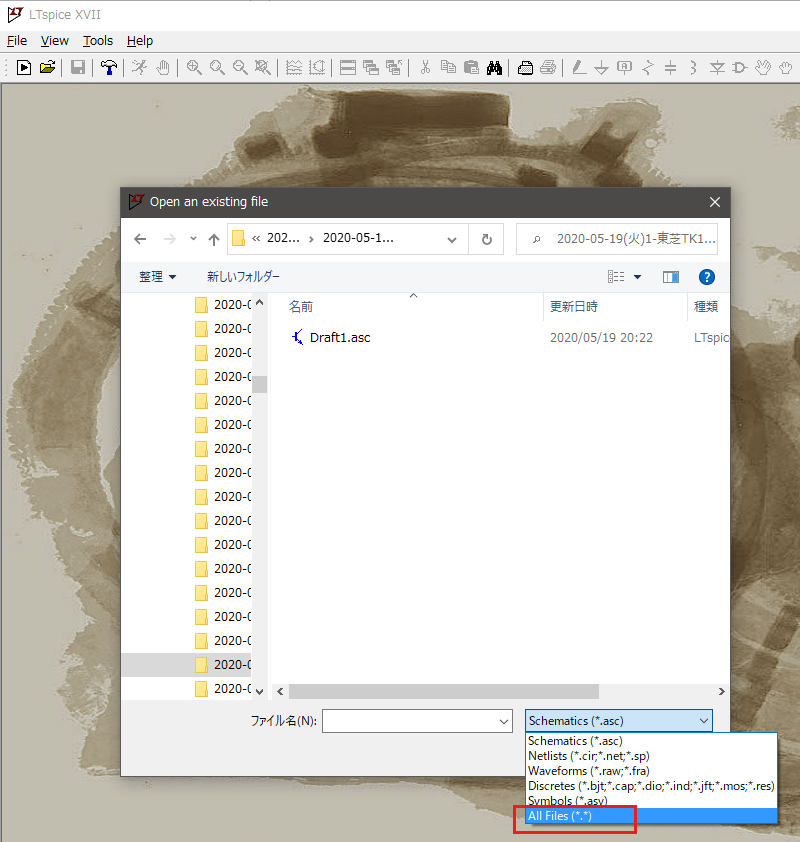Open recent locations chevron dropdown

[193, 238]
